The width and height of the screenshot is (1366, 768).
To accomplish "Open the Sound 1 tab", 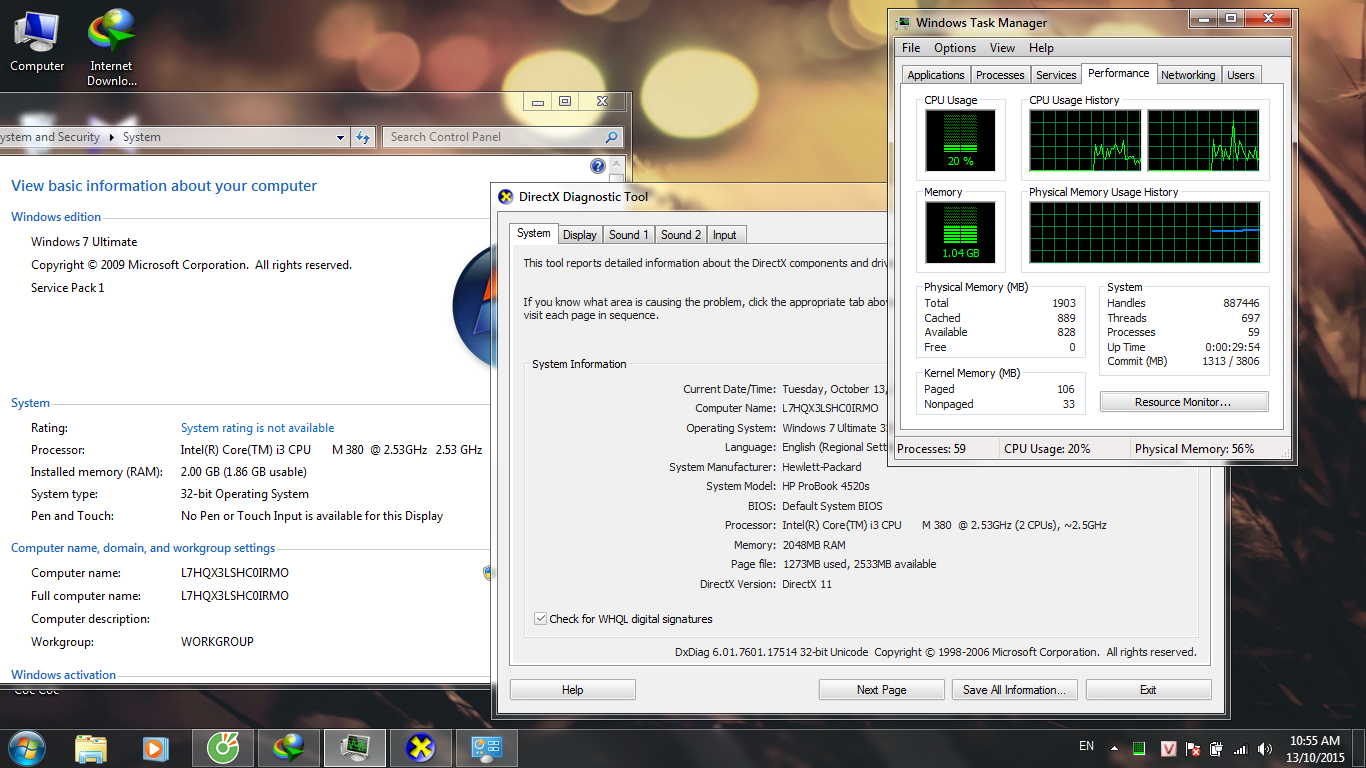I will (629, 235).
